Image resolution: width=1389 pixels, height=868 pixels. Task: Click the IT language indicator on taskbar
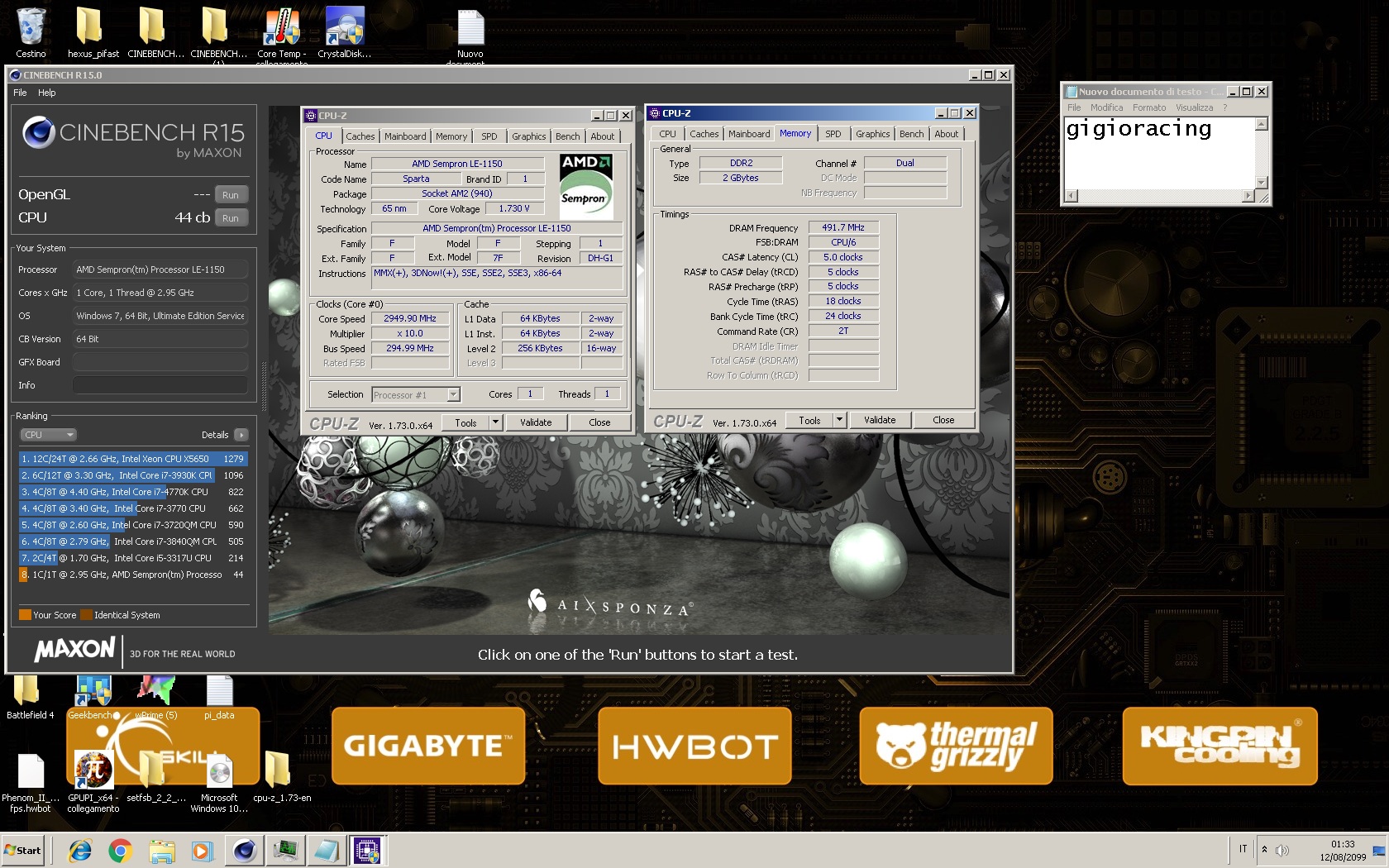[1243, 849]
